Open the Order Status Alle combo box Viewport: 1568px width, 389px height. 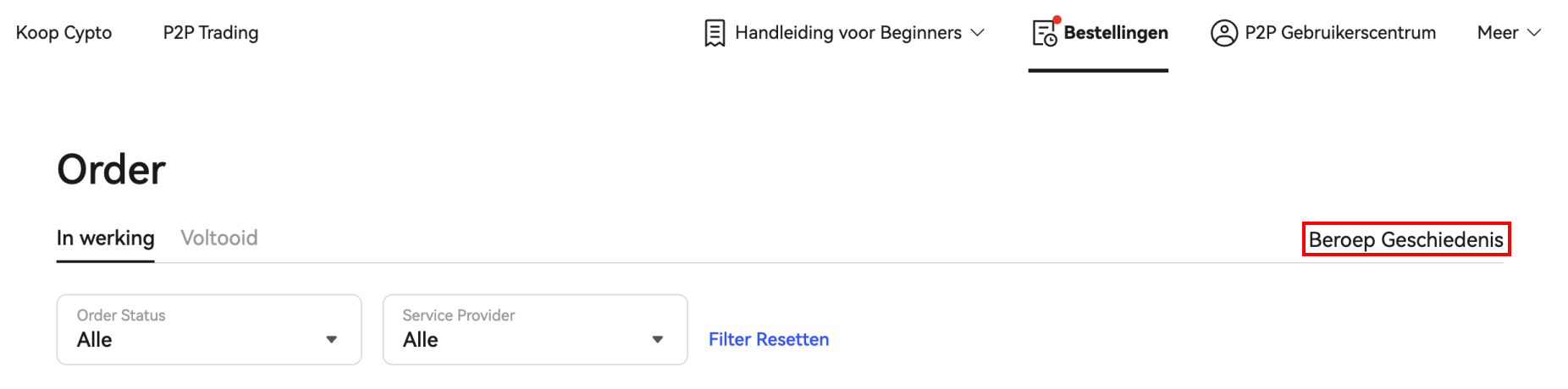(209, 330)
